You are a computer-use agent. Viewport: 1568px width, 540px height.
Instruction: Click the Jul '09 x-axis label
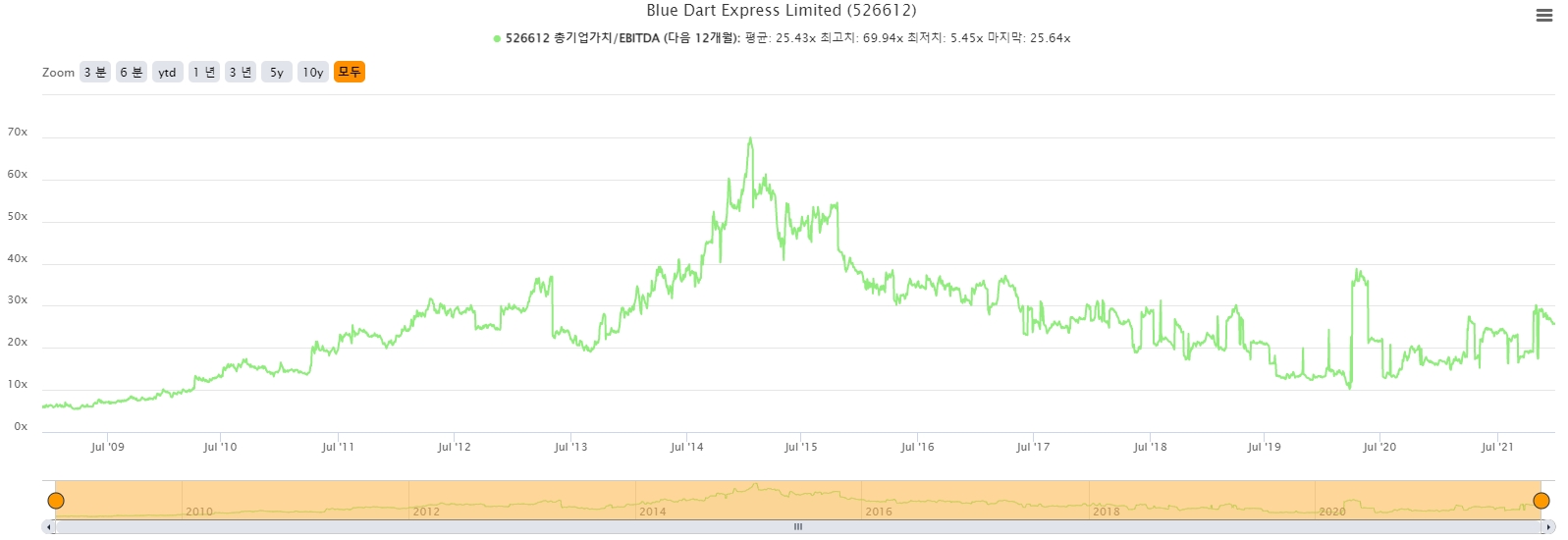[x=108, y=447]
